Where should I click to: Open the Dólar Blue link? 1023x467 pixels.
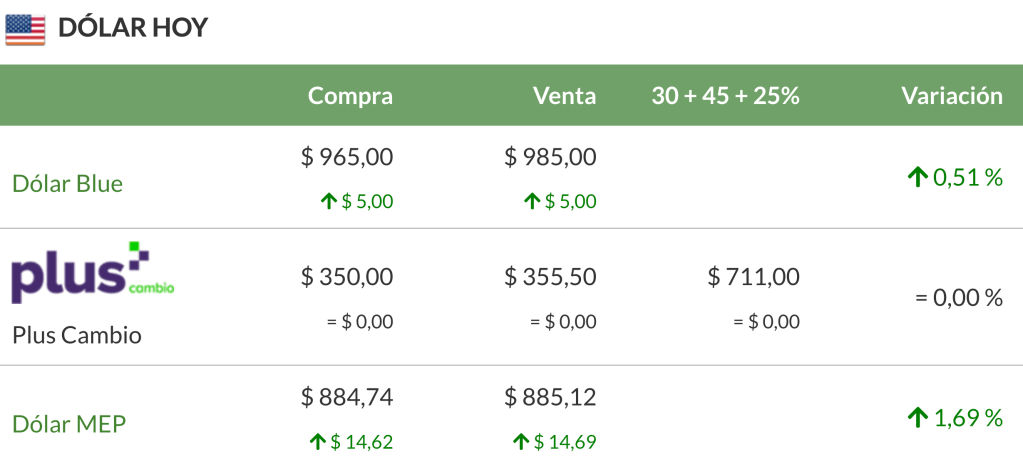[x=67, y=184]
